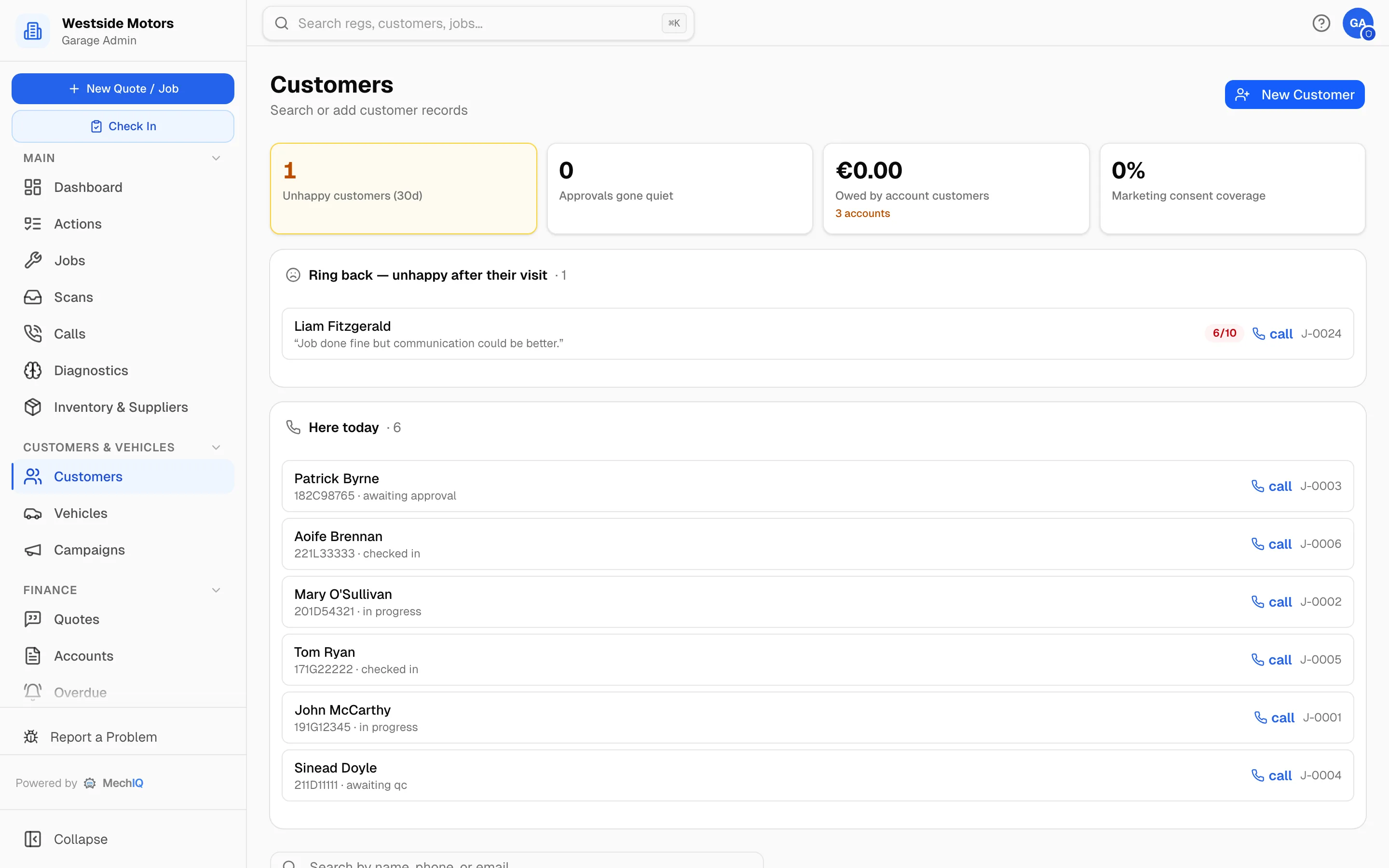Viewport: 1389px width, 868px height.
Task: Click the Collapse sidebar panel icon
Action: pyautogui.click(x=33, y=839)
